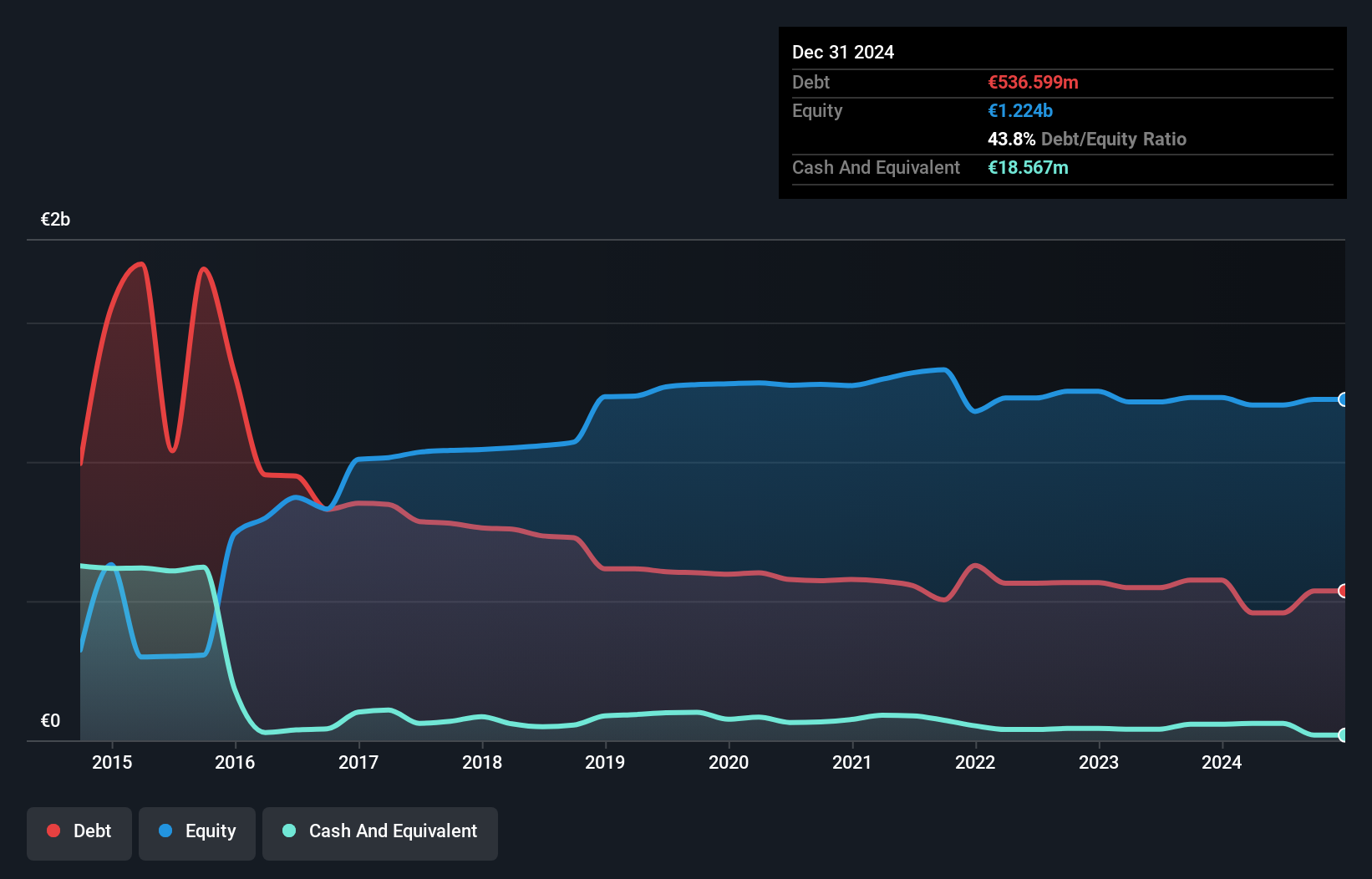Click the blue Equity legend dot
This screenshot has height=879, width=1372.
(x=165, y=831)
